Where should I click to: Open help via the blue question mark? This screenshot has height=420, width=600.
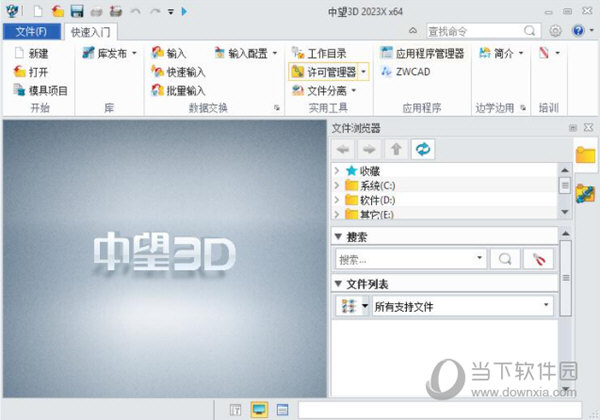(x=578, y=30)
